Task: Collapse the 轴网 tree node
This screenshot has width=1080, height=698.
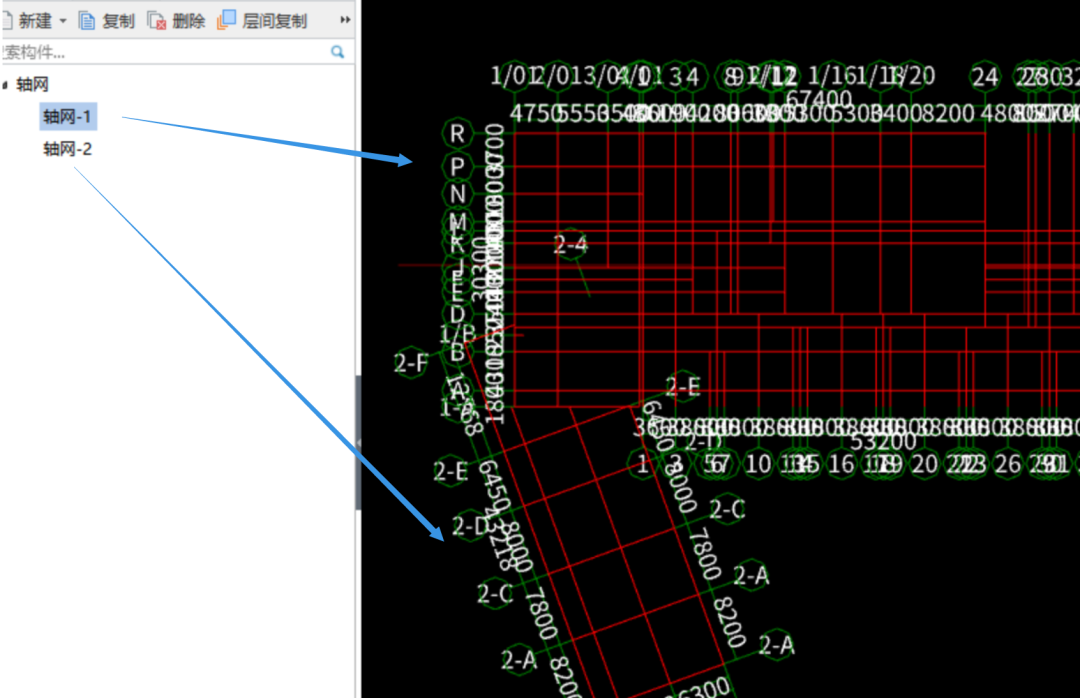Action: point(5,85)
